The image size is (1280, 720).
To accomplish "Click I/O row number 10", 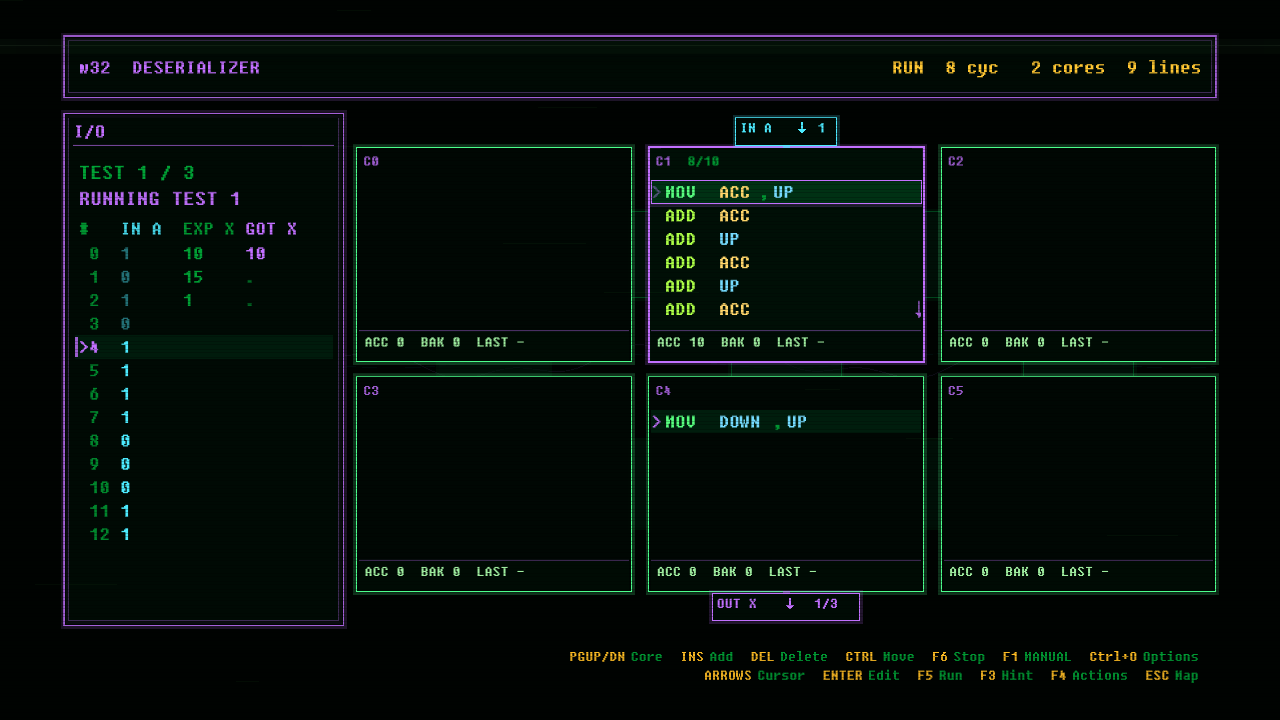I will 100,488.
